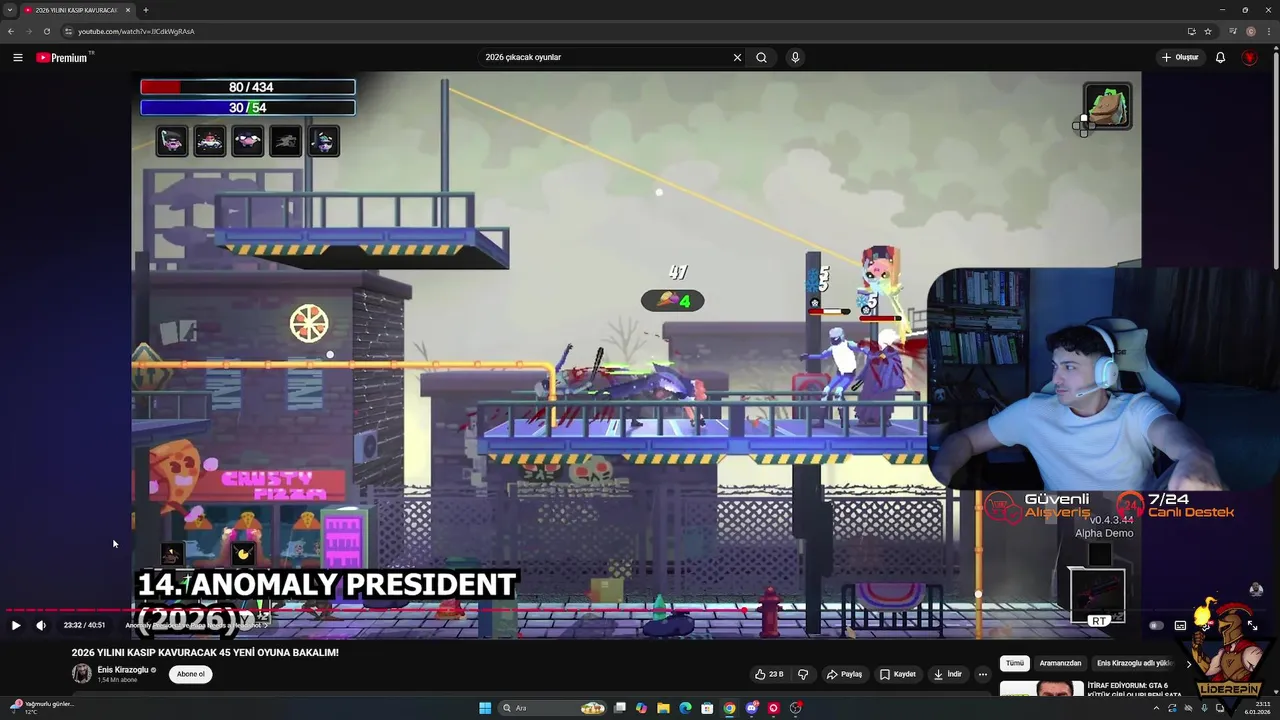1280x720 pixels.
Task: Click the browser vertical scrollbar
Action: pyautogui.click(x=1276, y=160)
